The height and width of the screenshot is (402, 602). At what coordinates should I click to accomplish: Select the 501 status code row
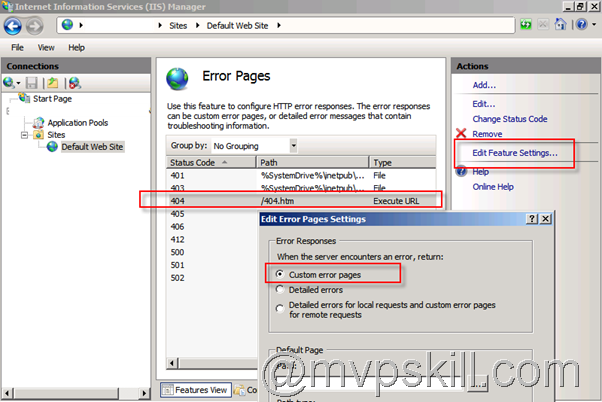tap(177, 265)
